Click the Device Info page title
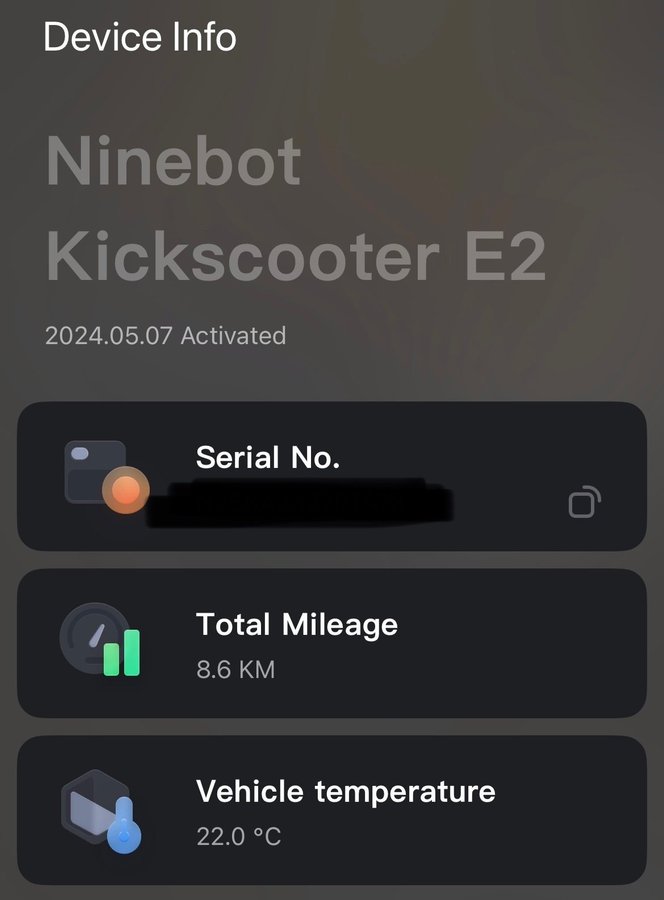 tap(140, 38)
